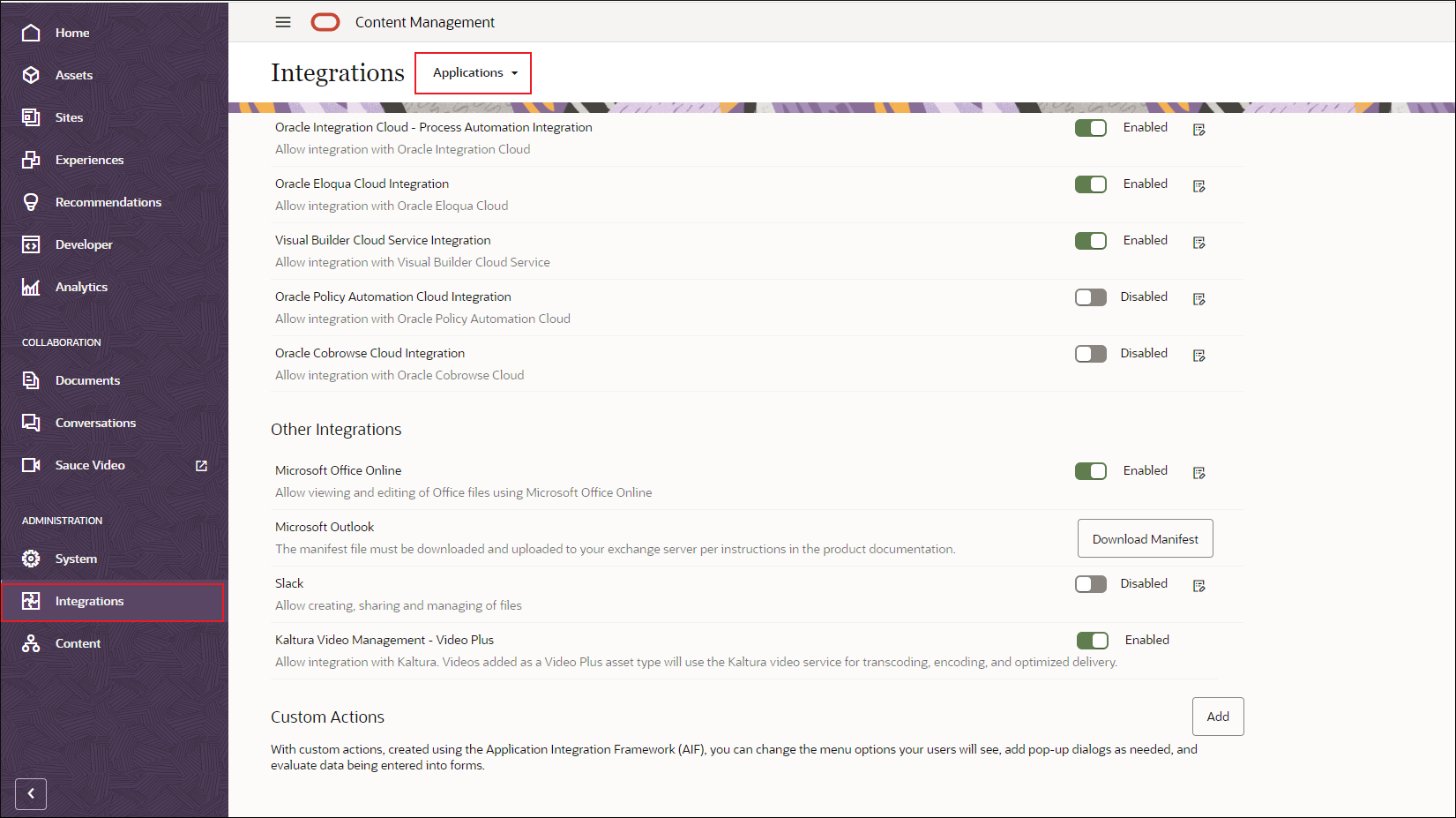
Task: Open the Applications dropdown
Action: [474, 73]
